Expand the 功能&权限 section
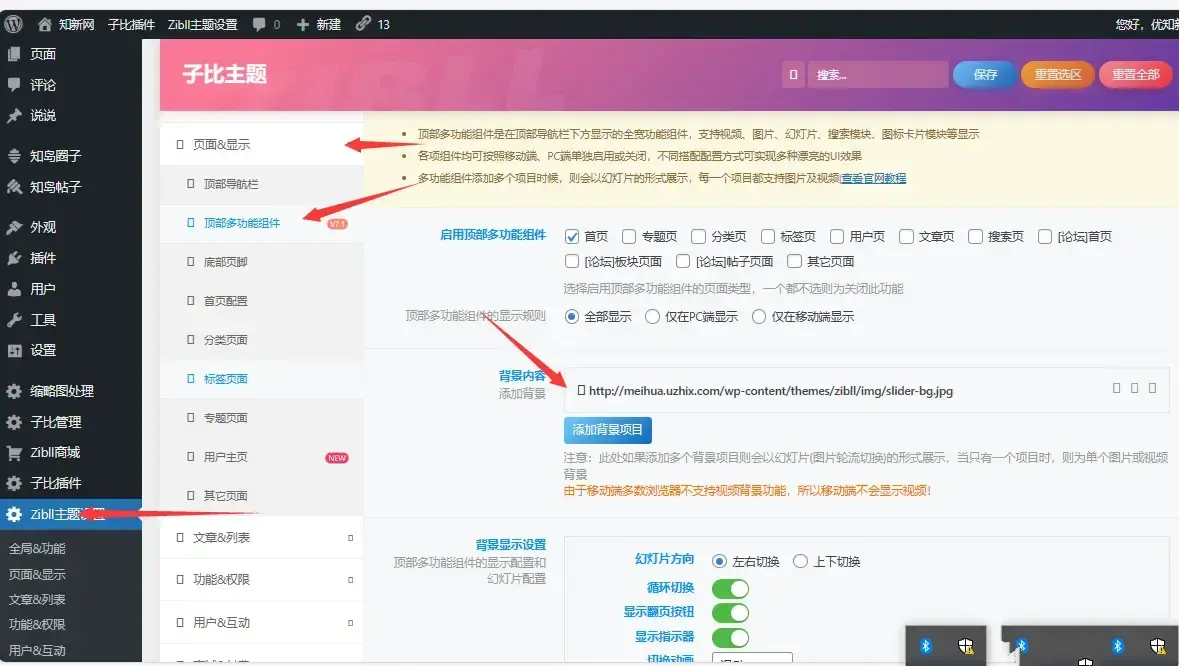The height and width of the screenshot is (666, 1179). click(262, 580)
